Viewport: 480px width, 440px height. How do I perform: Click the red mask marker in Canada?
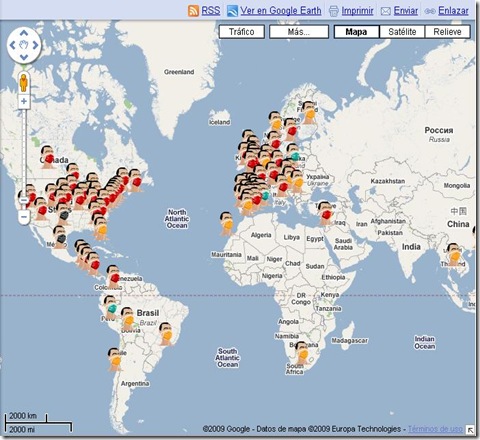pos(48,157)
